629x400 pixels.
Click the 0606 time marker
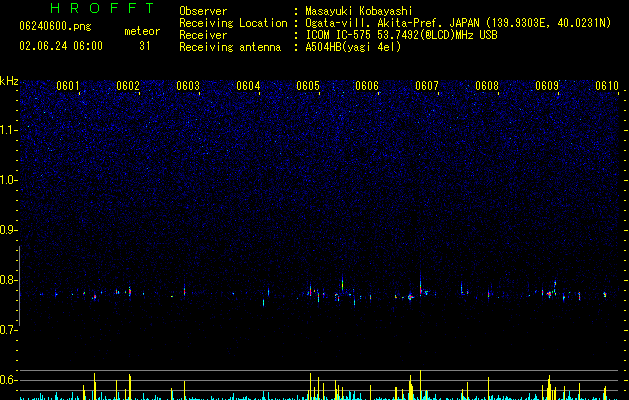coord(367,86)
